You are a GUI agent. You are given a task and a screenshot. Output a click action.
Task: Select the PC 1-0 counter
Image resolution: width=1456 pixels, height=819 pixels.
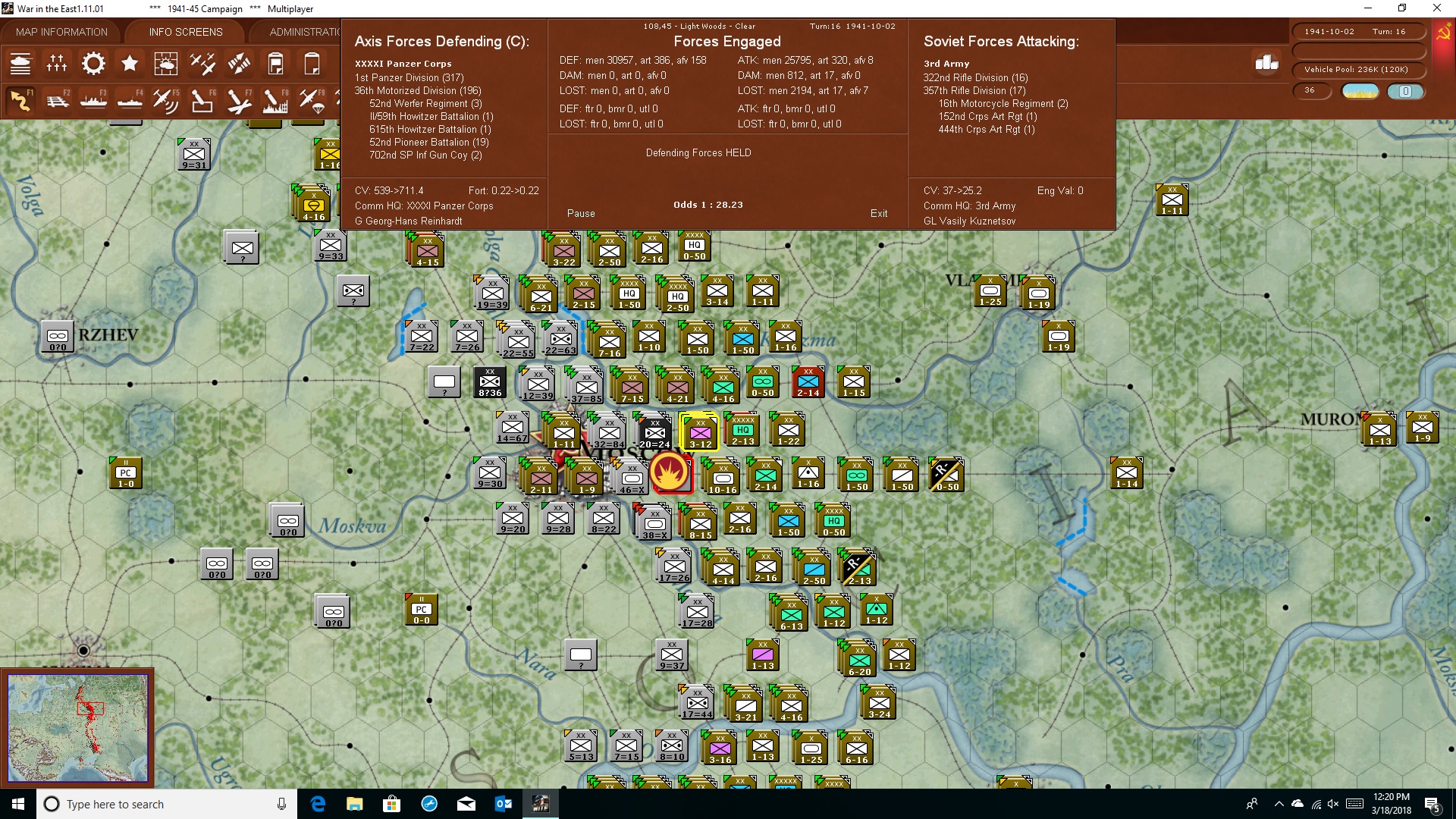pyautogui.click(x=125, y=473)
